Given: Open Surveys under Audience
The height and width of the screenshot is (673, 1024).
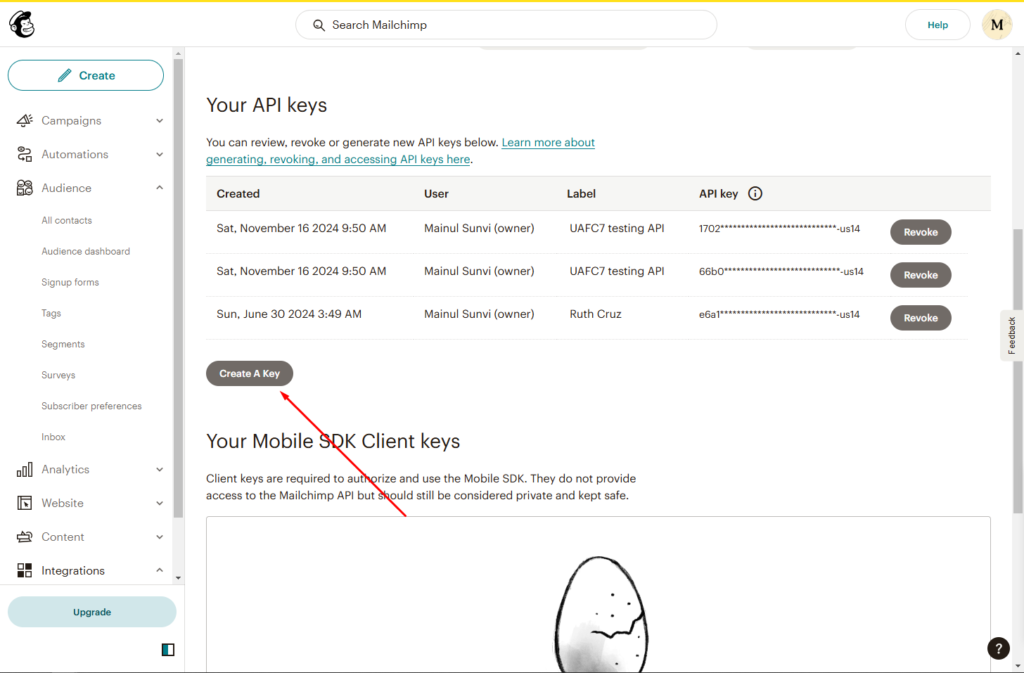Looking at the screenshot, I should tap(58, 375).
